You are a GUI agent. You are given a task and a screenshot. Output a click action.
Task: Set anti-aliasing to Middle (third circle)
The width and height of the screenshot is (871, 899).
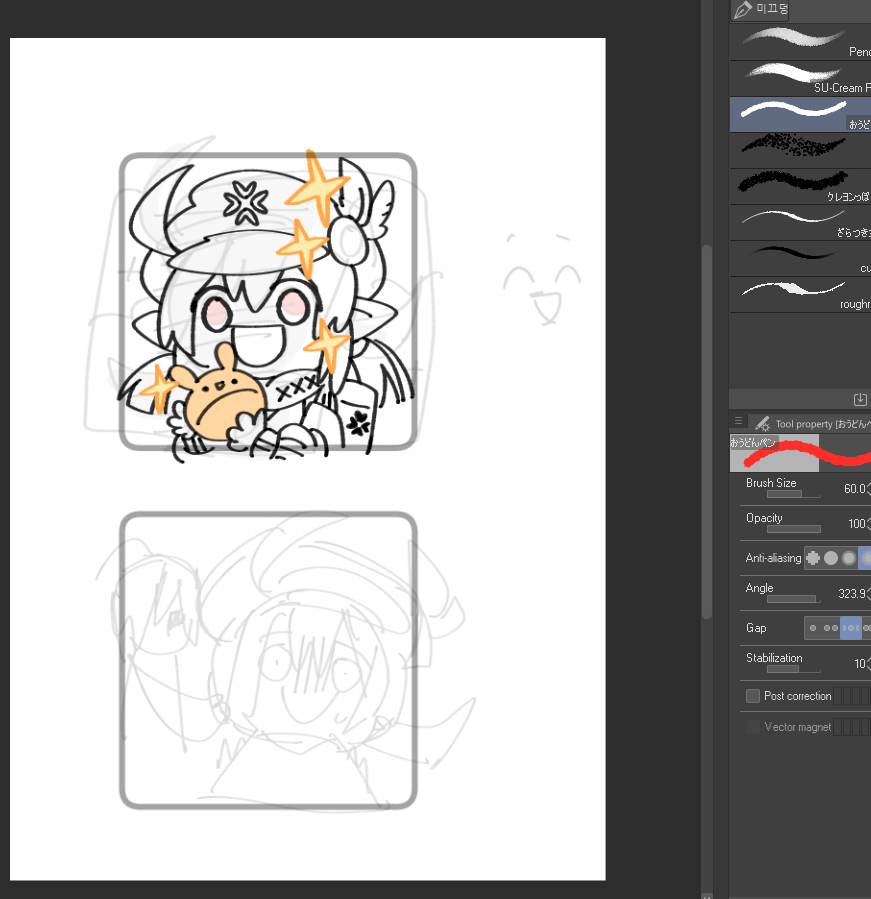pos(849,557)
